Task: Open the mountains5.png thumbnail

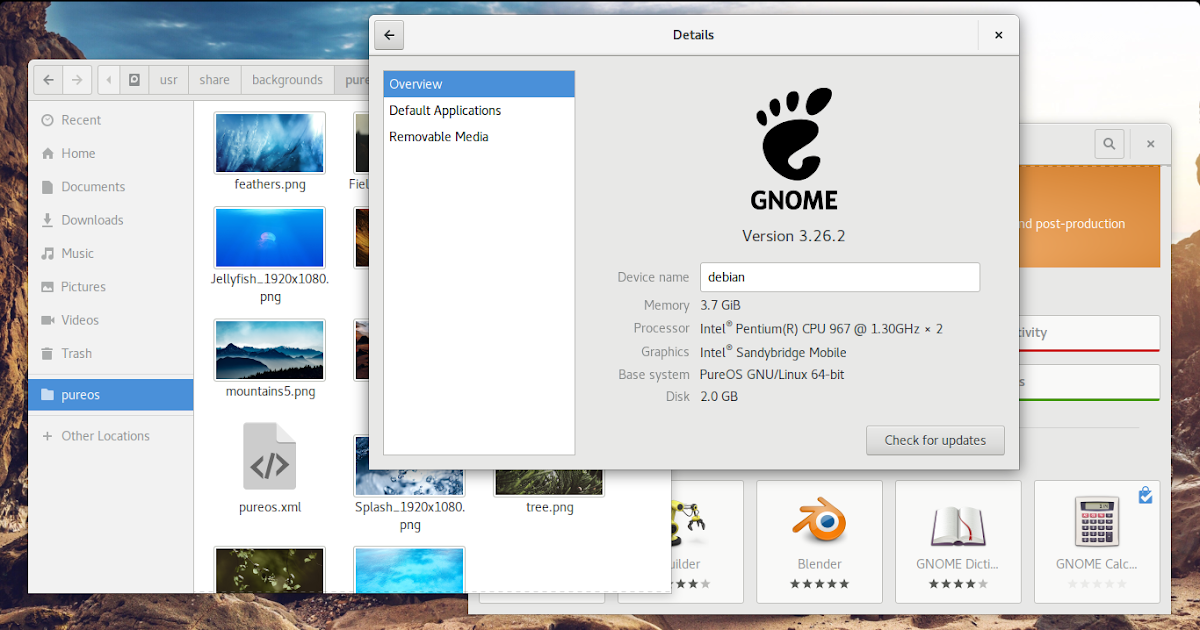Action: coord(269,350)
